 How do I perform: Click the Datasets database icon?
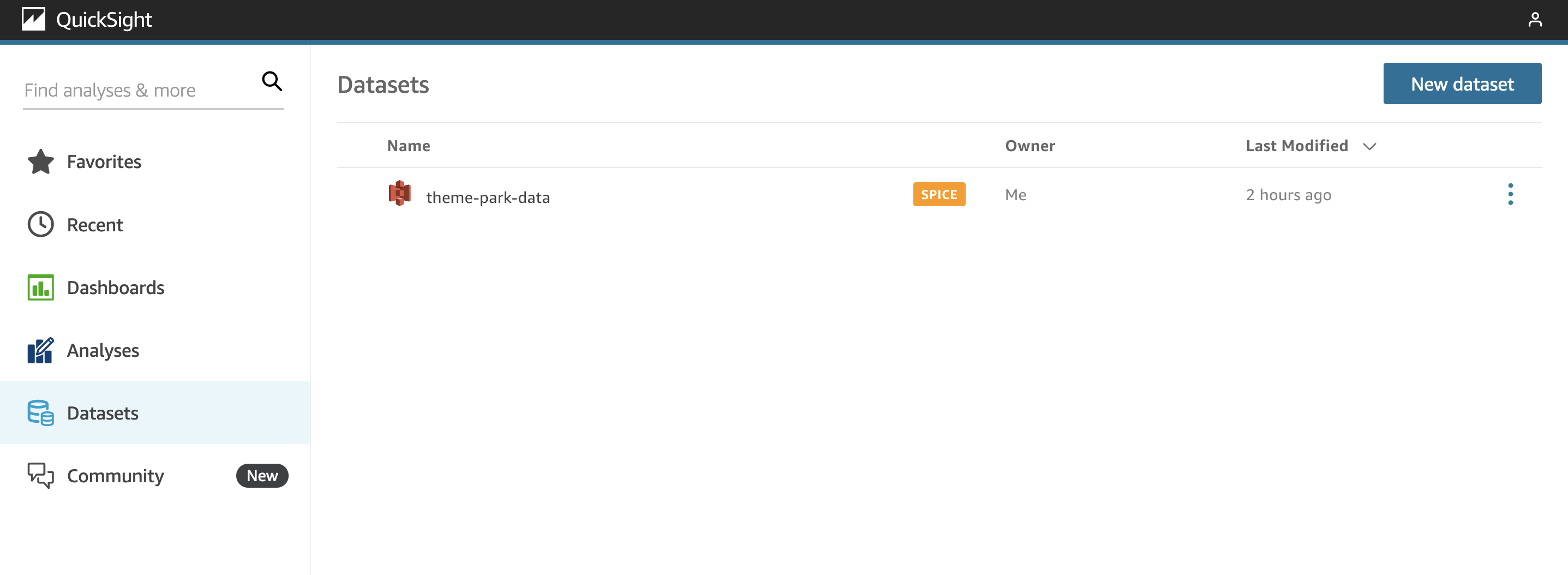pos(41,413)
